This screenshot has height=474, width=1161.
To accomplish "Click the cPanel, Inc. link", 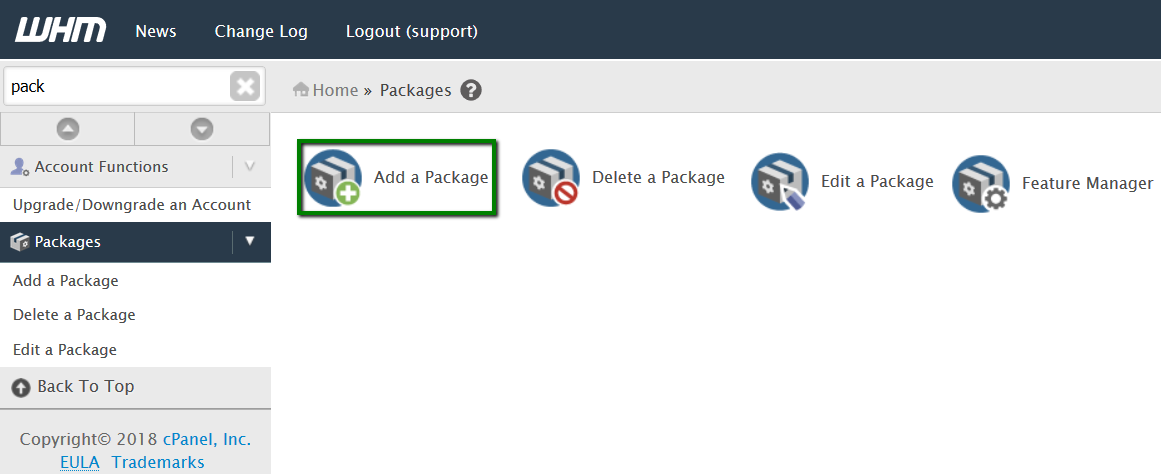I will pyautogui.click(x=207, y=440).
